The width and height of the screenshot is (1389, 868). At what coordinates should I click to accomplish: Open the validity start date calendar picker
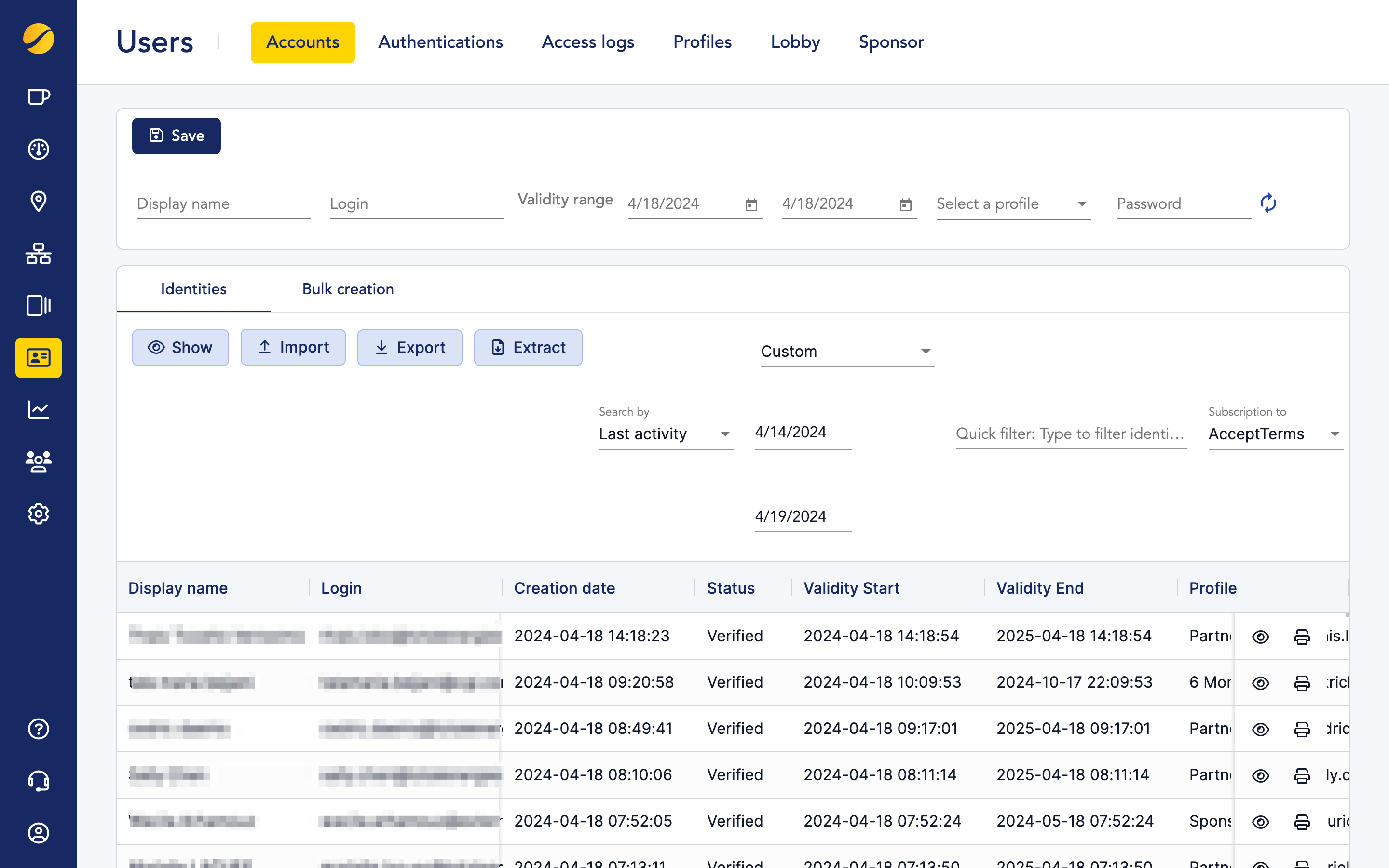coord(751,204)
